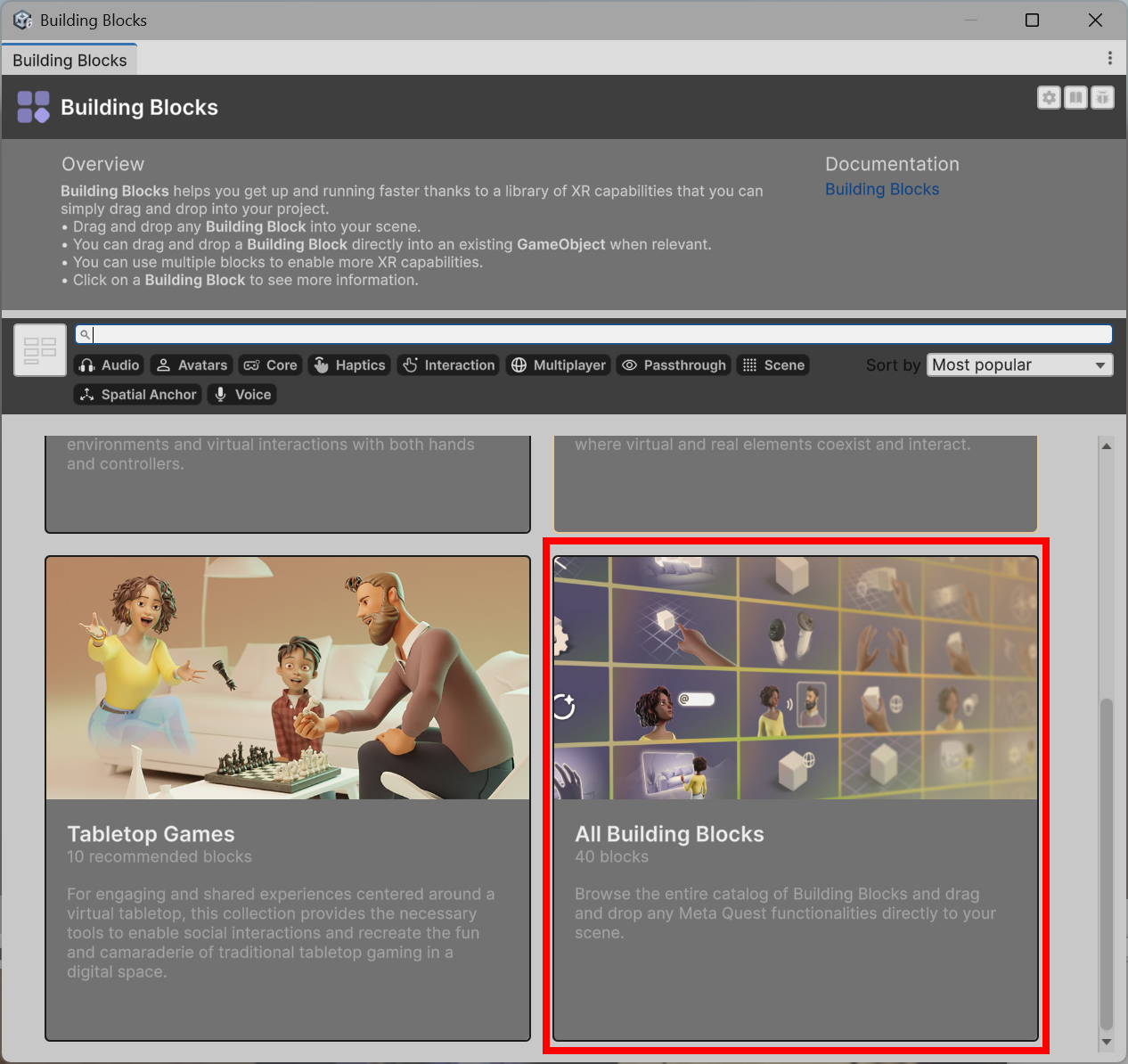
Task: Open the three-dot window options menu
Action: 1109,58
